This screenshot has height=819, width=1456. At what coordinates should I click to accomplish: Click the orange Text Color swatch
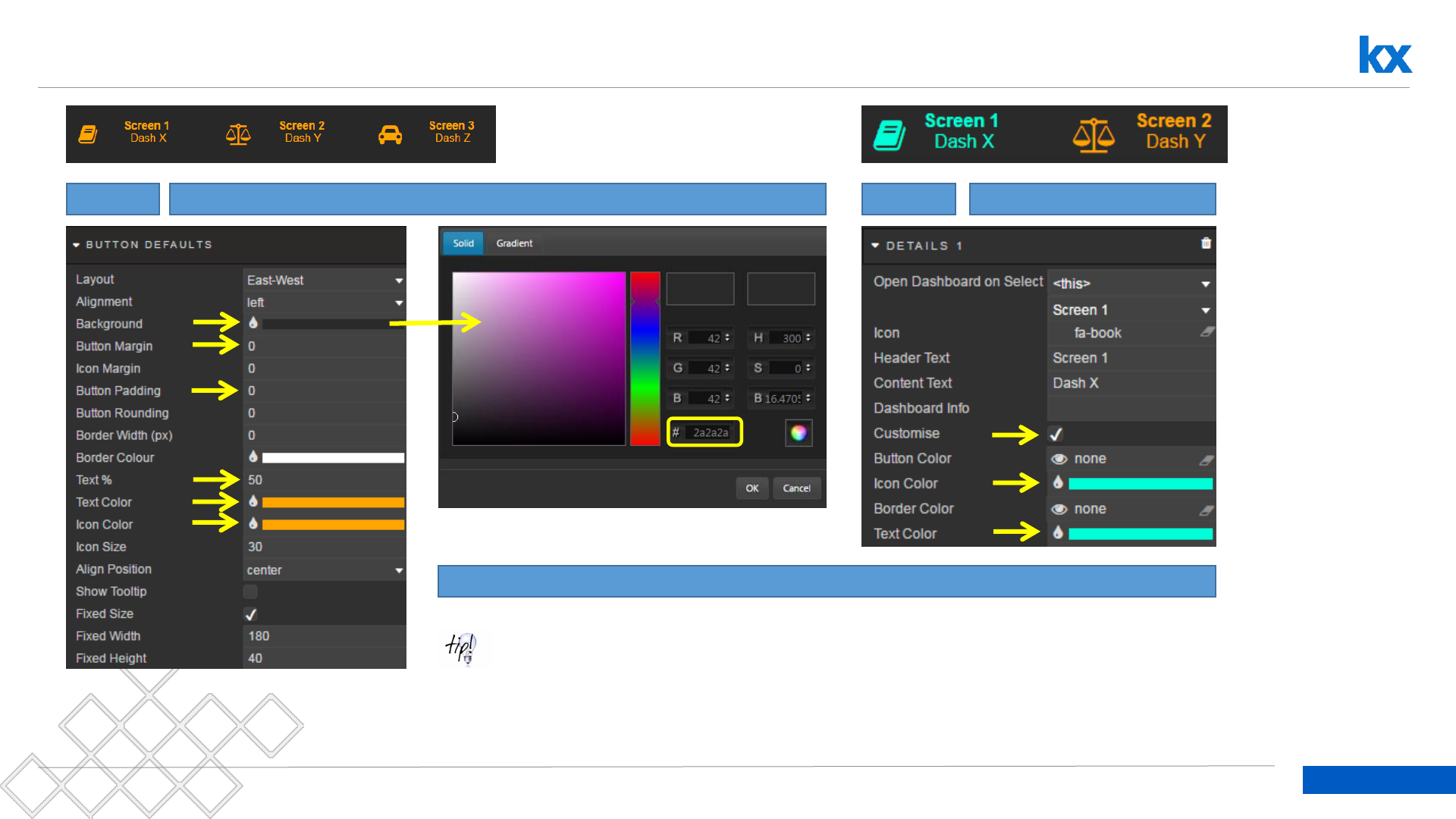[332, 502]
